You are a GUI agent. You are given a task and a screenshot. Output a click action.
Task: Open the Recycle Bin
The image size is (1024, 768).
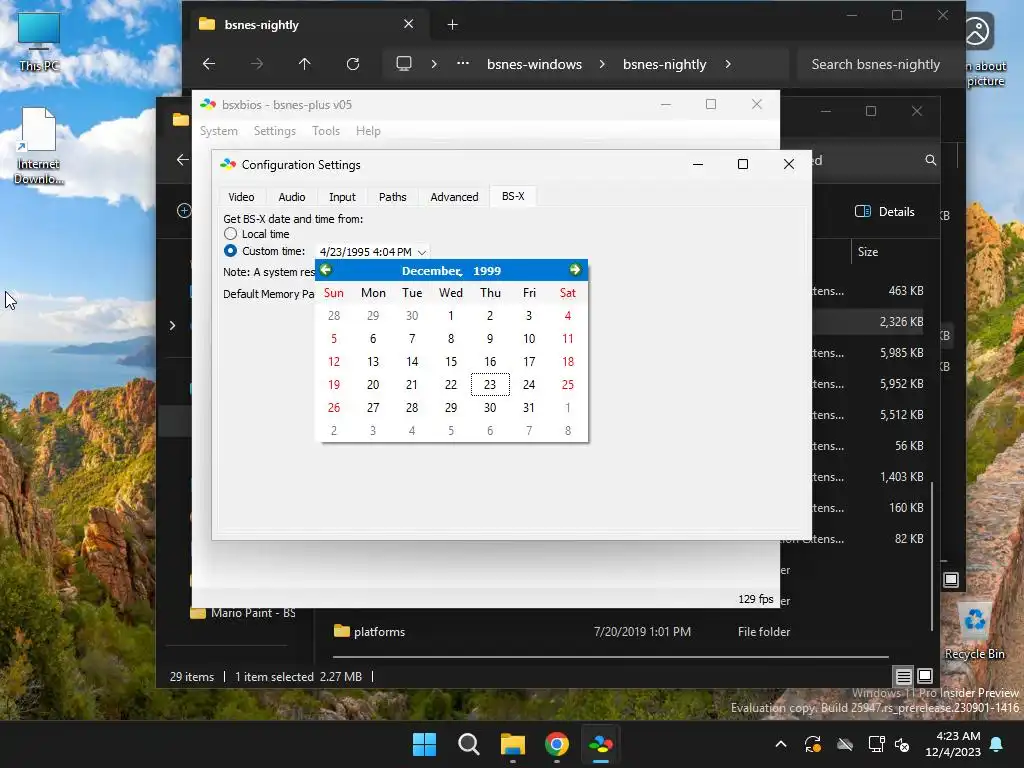[x=974, y=631]
